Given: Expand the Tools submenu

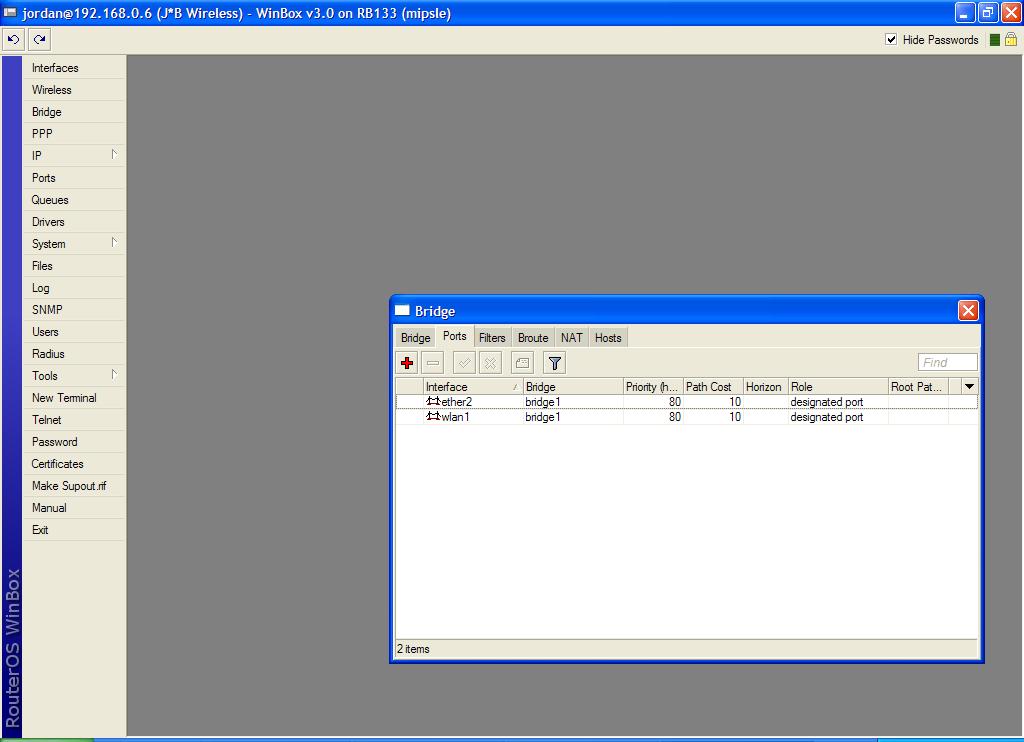Looking at the screenshot, I should pyautogui.click(x=114, y=375).
